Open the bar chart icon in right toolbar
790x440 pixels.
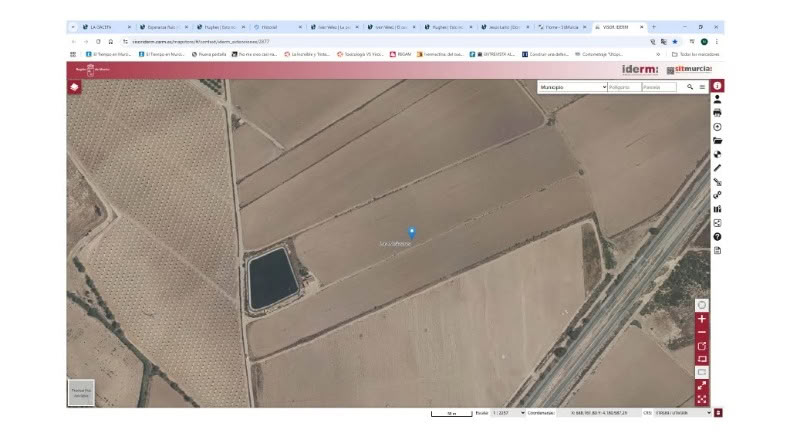[717, 209]
